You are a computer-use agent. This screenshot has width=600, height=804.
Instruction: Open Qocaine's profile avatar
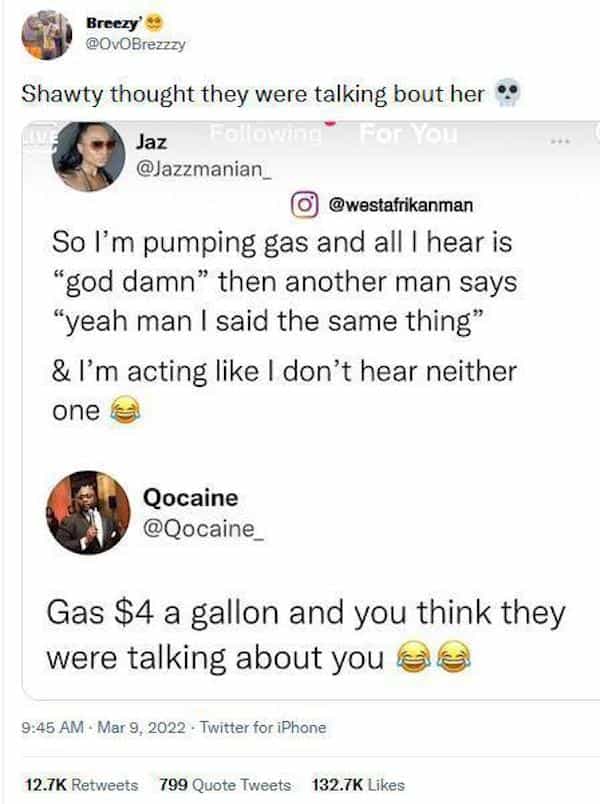89,513
